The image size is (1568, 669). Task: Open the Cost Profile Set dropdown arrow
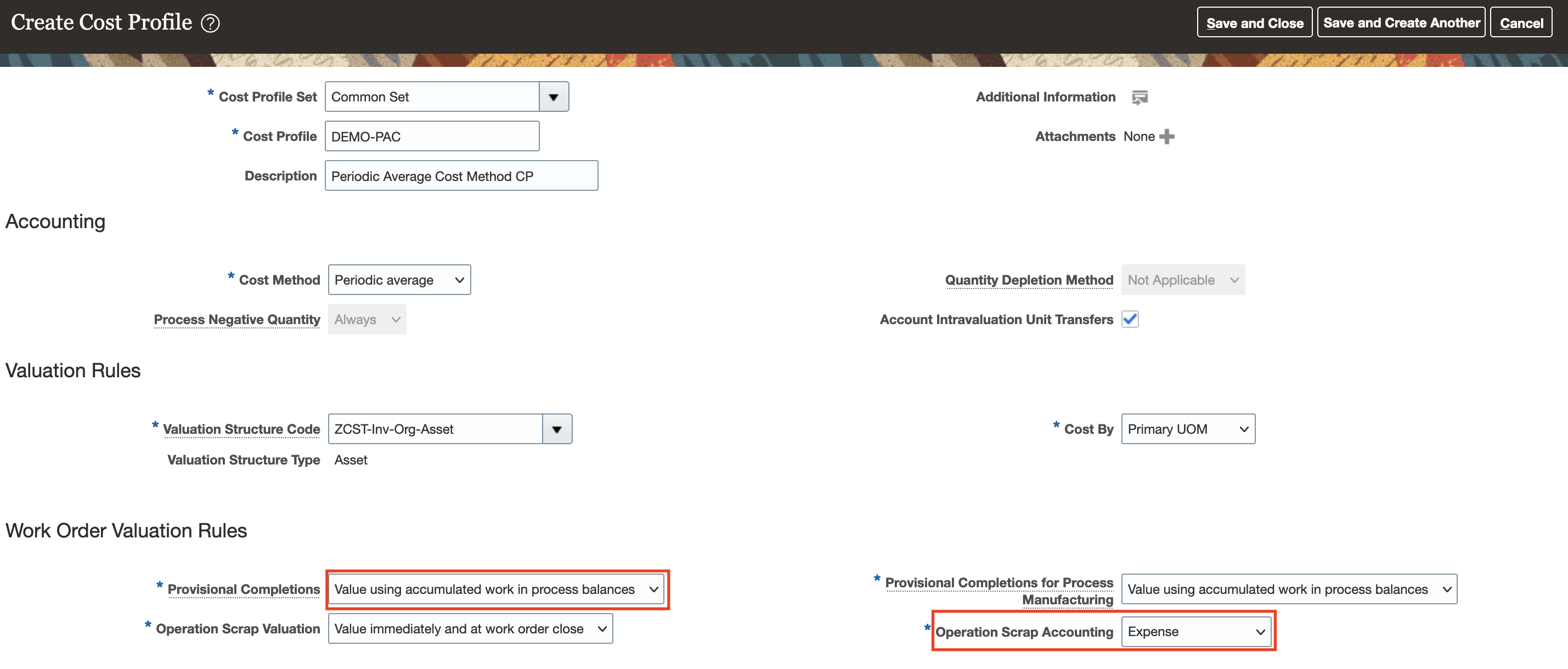coord(554,97)
